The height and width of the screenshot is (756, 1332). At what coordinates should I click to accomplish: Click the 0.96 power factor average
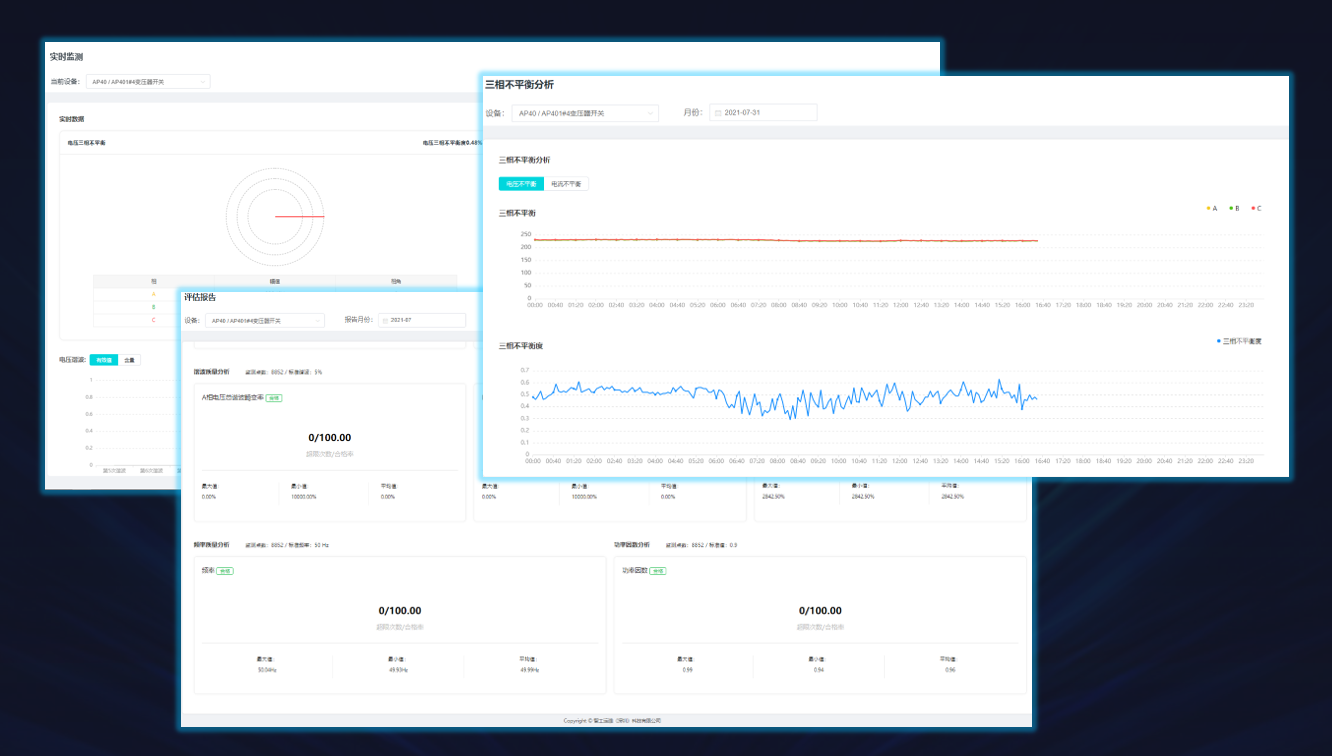coord(950,670)
